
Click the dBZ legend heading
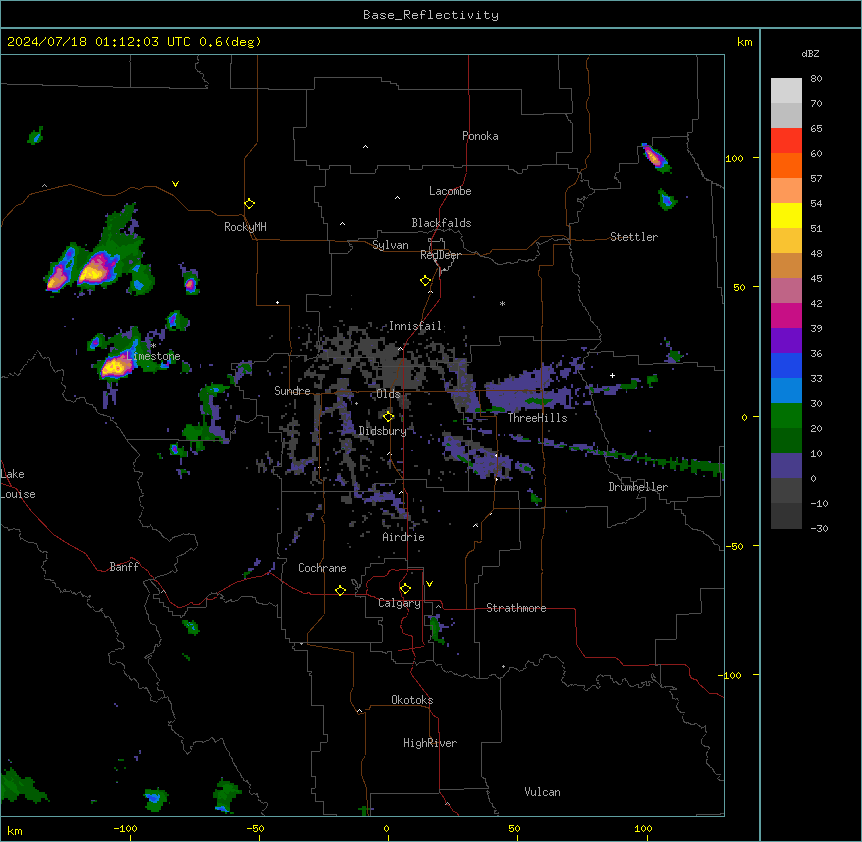[810, 53]
